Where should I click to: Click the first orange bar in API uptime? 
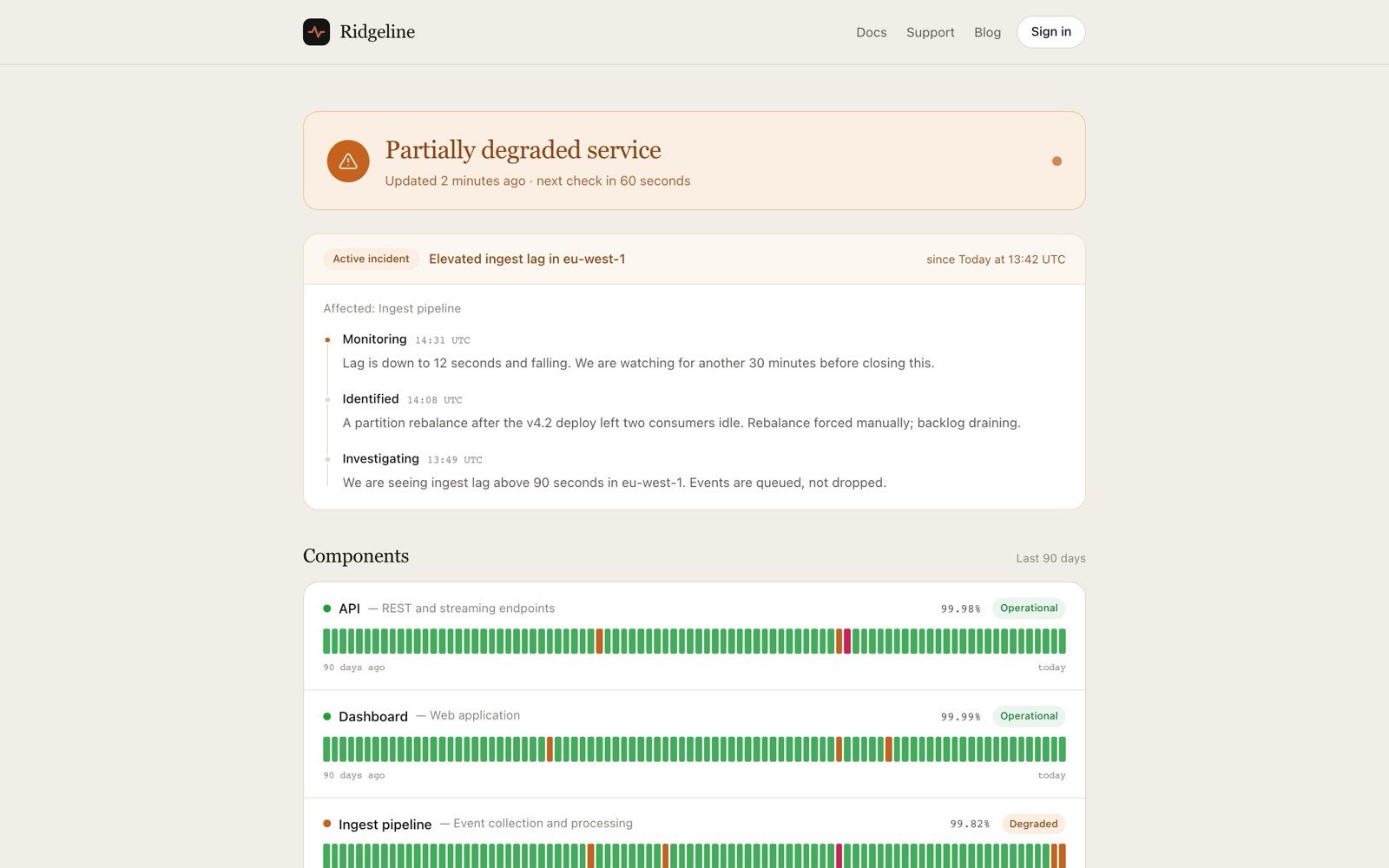point(600,641)
